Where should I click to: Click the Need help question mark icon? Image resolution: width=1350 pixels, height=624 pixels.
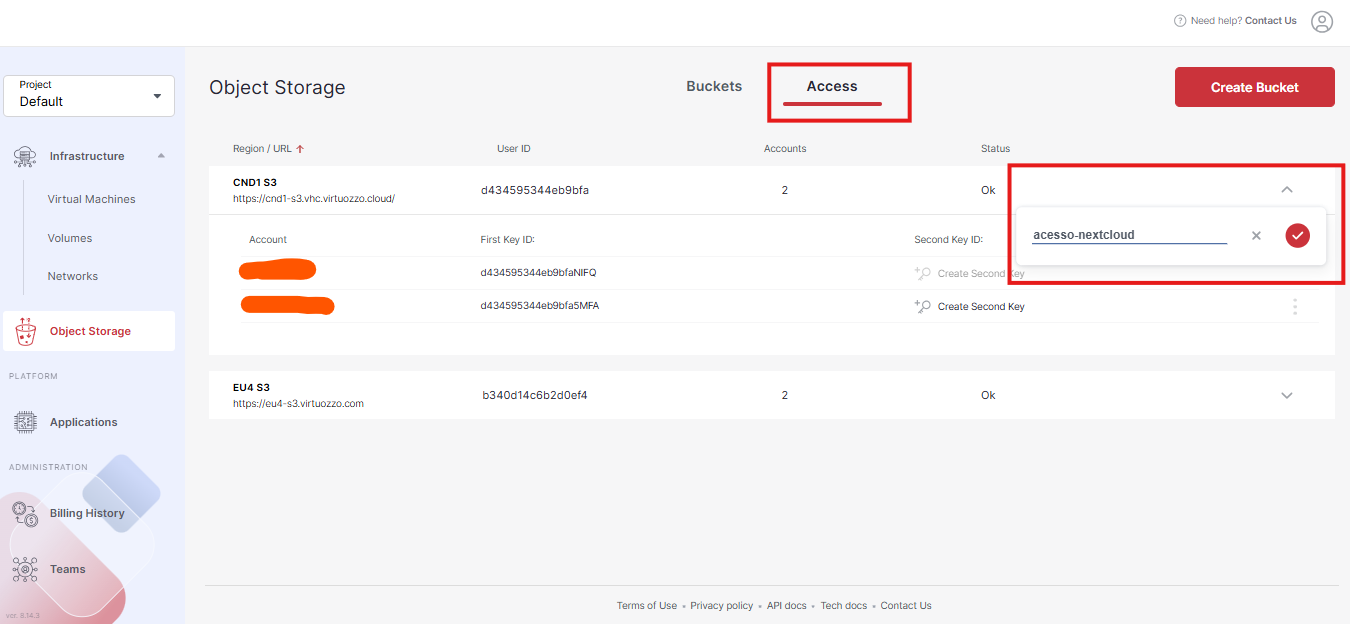point(1180,21)
